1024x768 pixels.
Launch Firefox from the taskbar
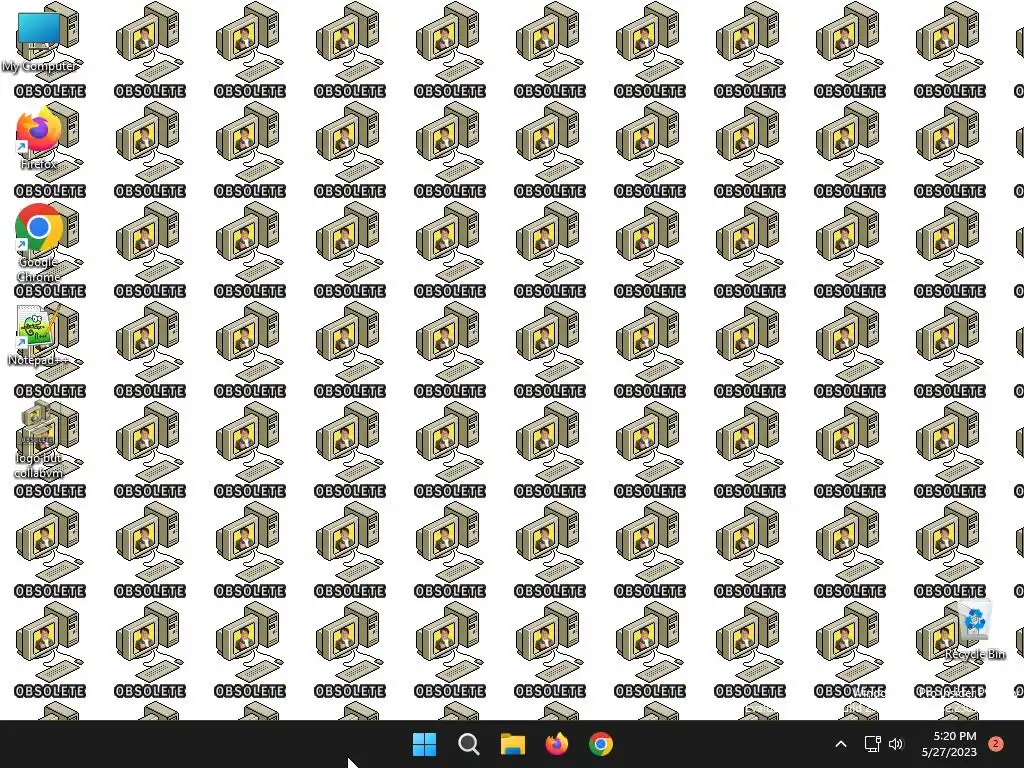point(556,744)
